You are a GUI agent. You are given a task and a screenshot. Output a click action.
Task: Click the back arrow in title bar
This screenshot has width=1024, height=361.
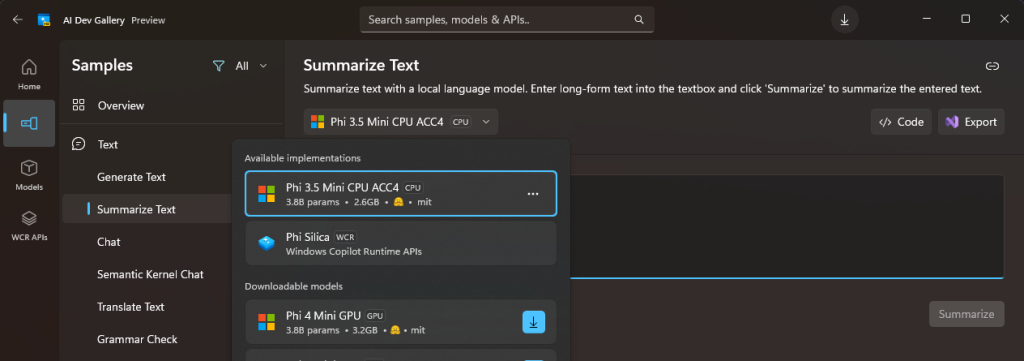(x=18, y=20)
